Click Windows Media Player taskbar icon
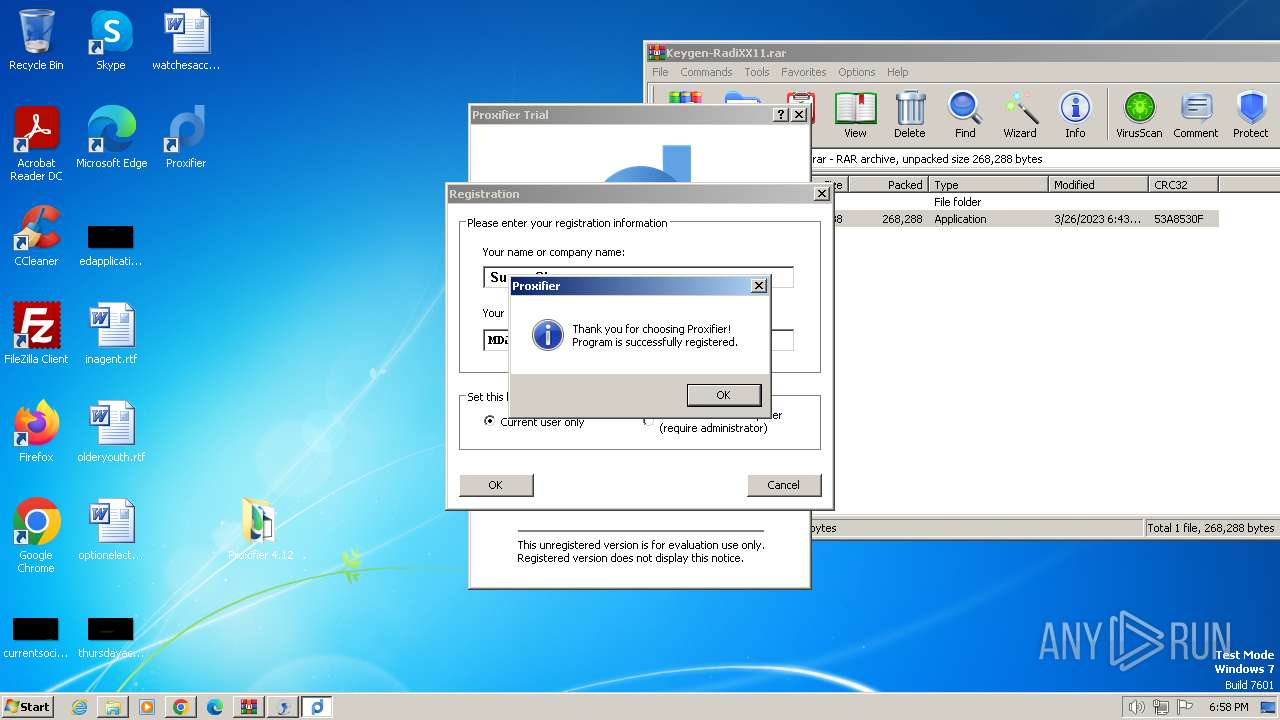Viewport: 1280px width, 720px height. tap(147, 707)
